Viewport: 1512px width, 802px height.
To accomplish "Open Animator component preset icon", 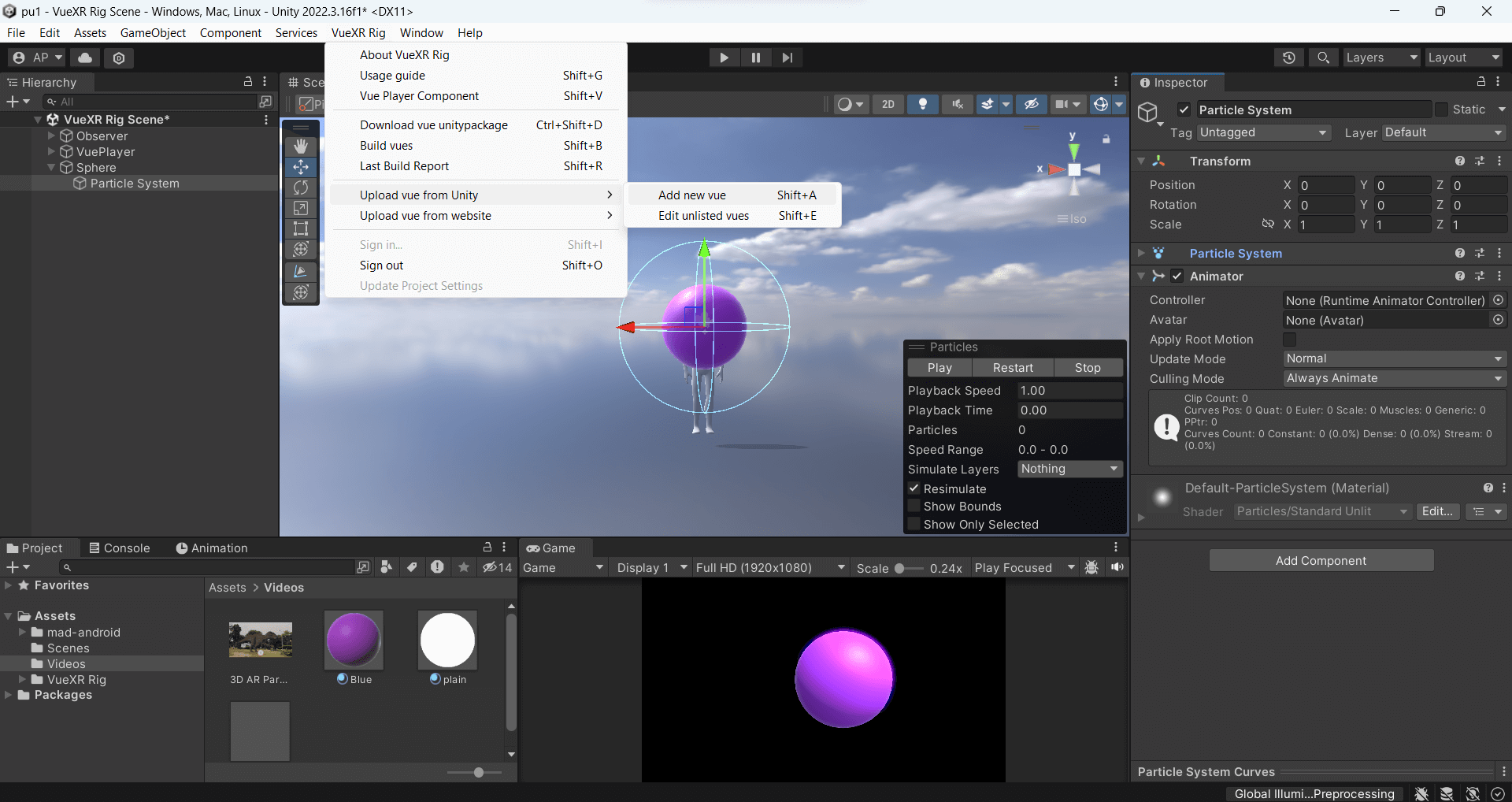I will click(x=1480, y=276).
